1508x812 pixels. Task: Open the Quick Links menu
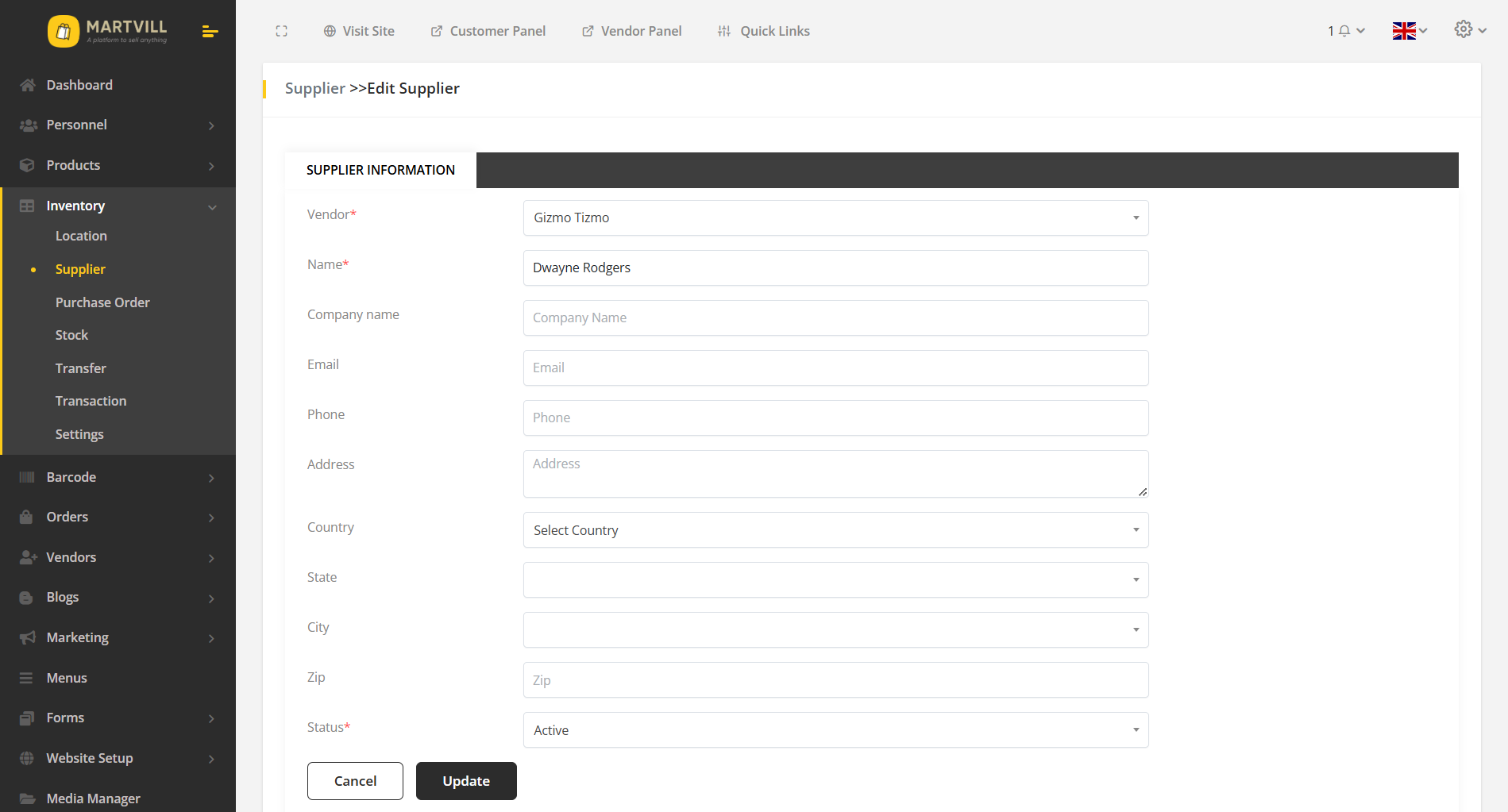tap(762, 31)
